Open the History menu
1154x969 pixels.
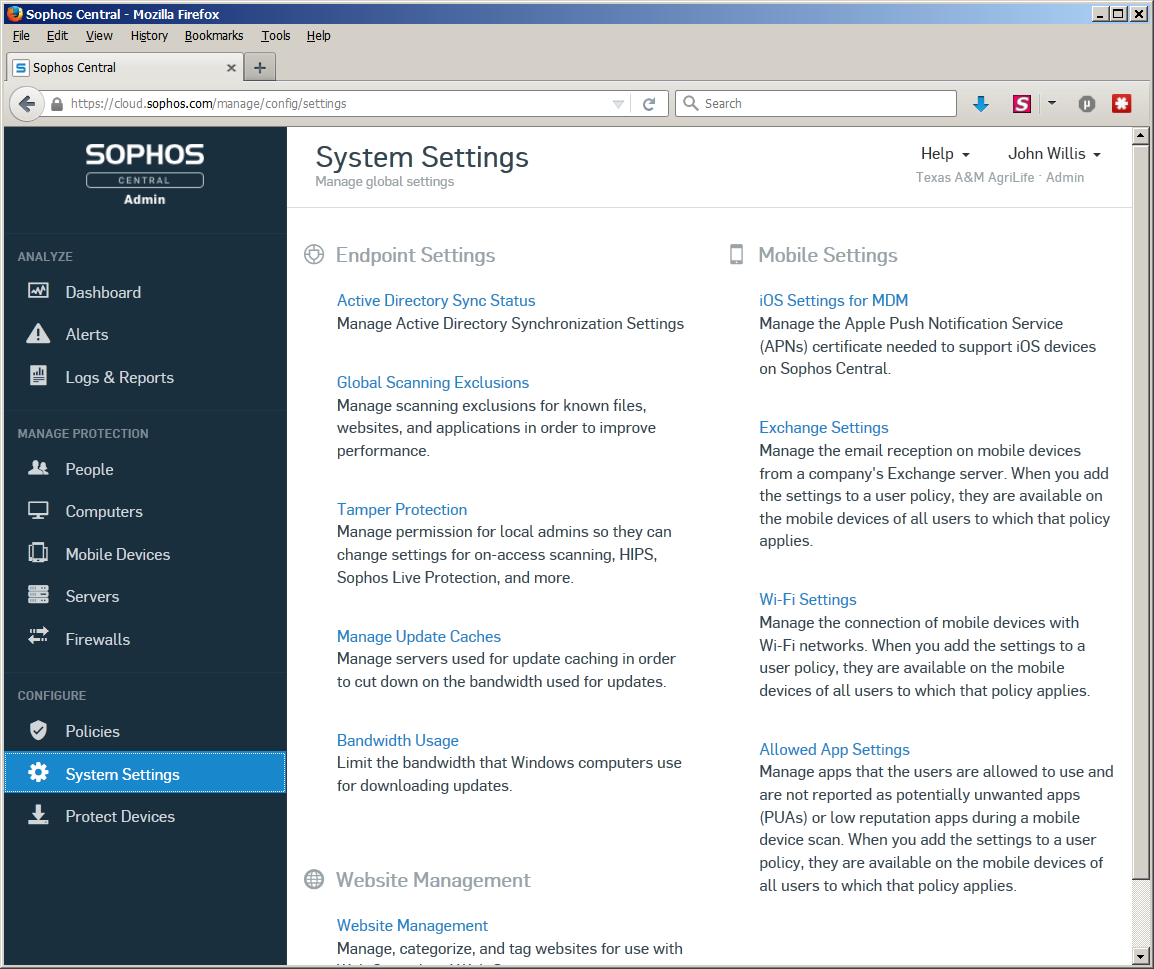point(149,35)
